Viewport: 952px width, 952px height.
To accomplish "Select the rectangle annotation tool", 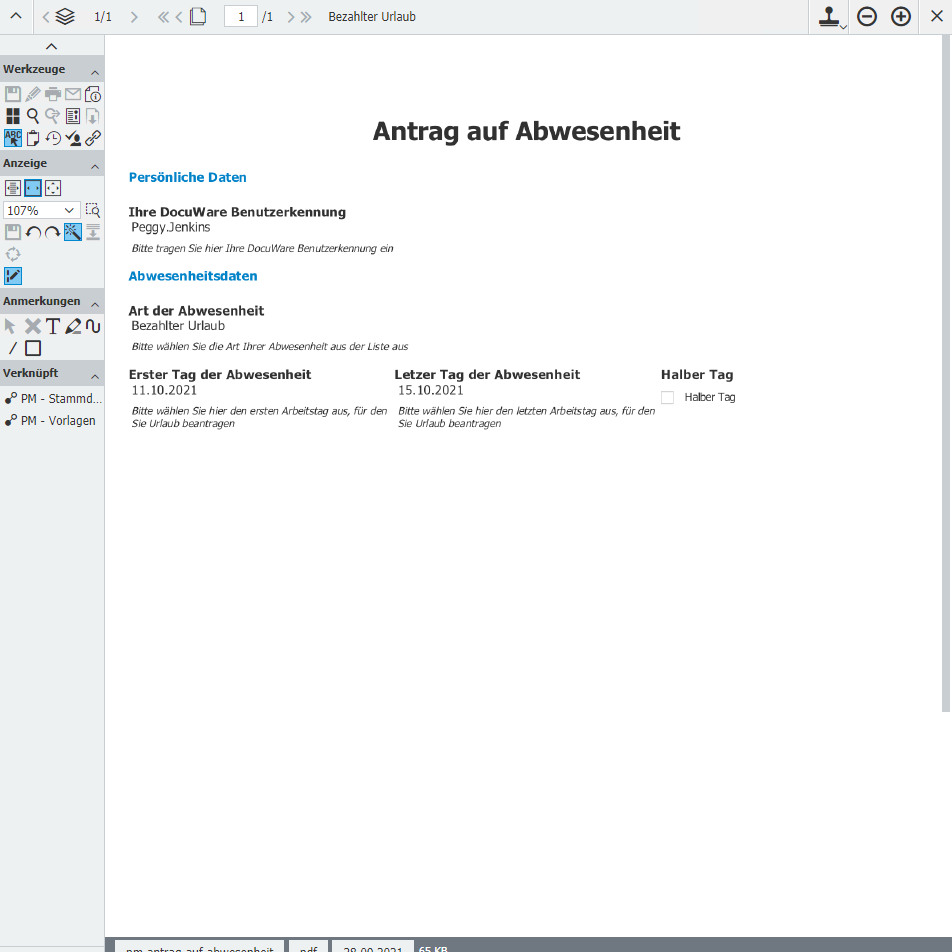I will 33,348.
